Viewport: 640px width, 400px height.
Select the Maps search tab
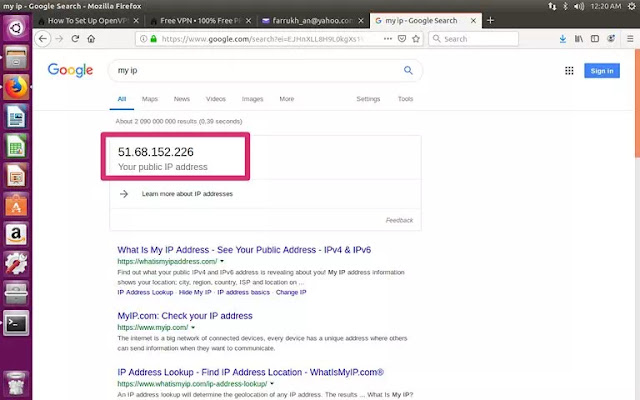click(x=150, y=99)
